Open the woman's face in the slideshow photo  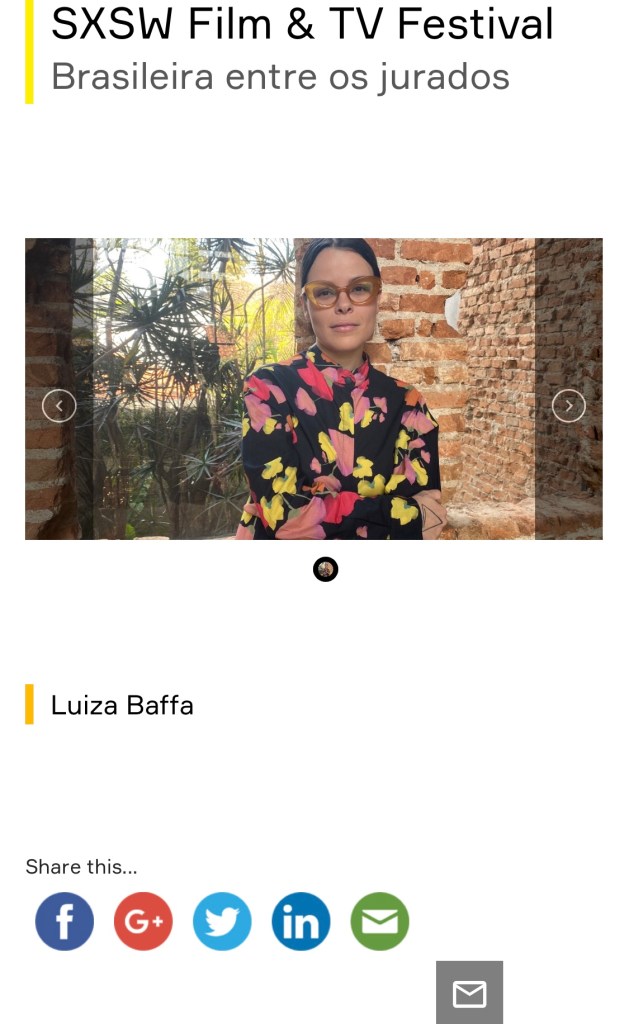[341, 297]
